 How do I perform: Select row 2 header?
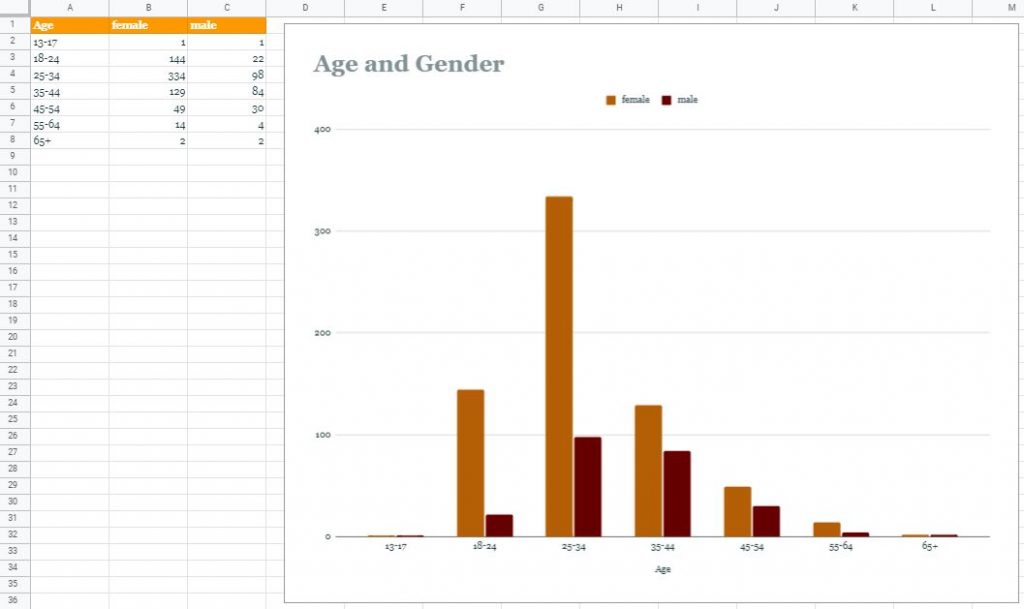click(x=15, y=41)
